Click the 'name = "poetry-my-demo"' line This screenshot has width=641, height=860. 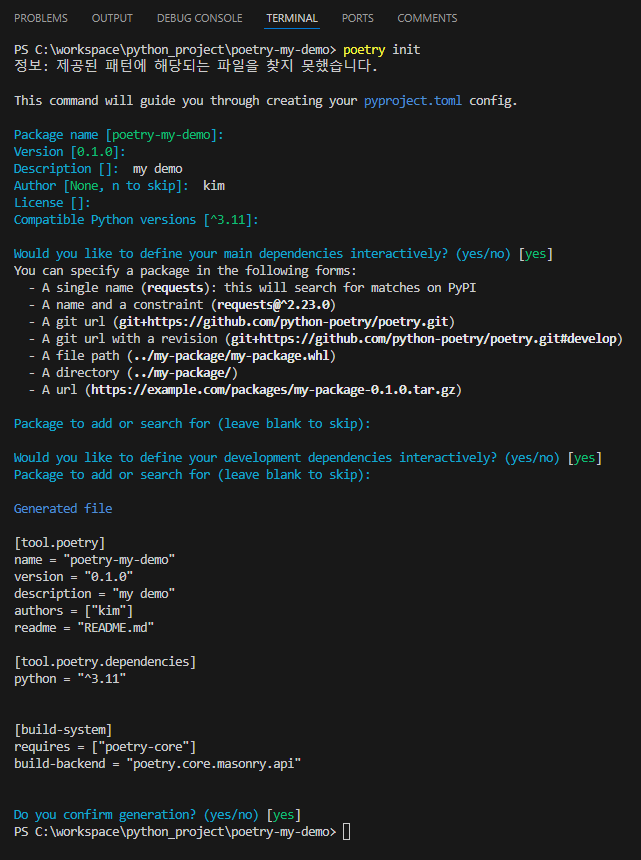point(94,560)
